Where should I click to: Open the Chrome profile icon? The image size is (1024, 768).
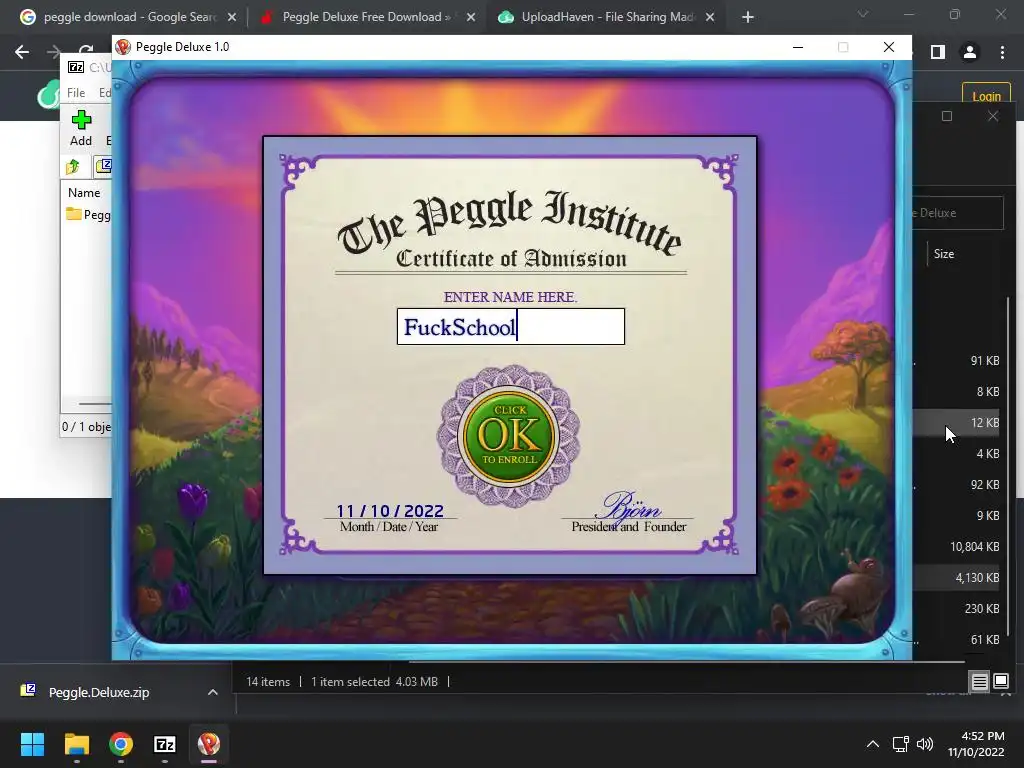click(970, 52)
